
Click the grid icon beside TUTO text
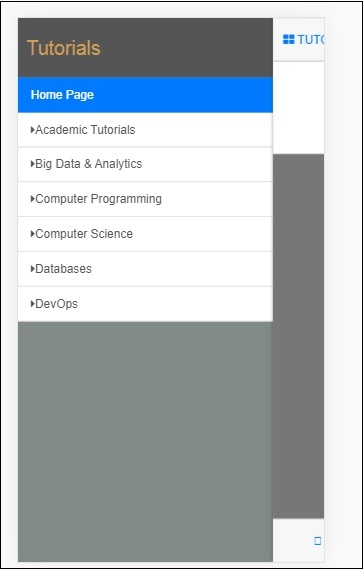289,39
